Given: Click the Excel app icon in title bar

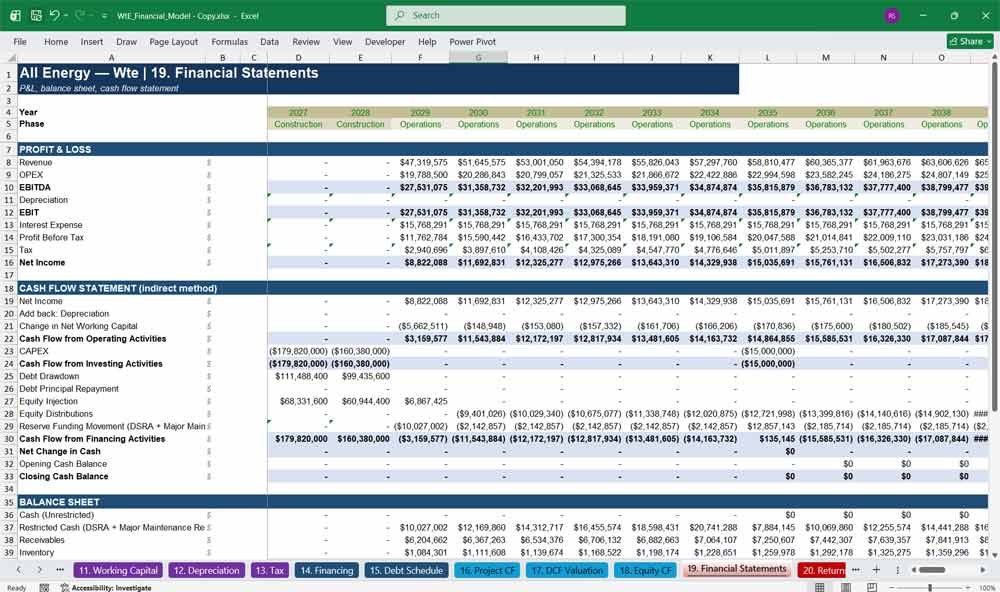Looking at the screenshot, I should [15, 15].
